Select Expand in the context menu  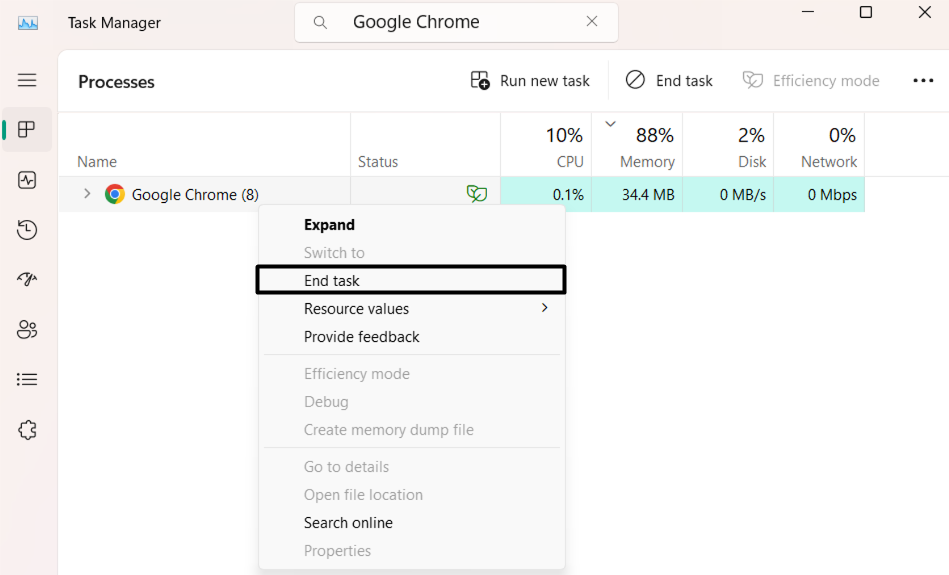329,225
